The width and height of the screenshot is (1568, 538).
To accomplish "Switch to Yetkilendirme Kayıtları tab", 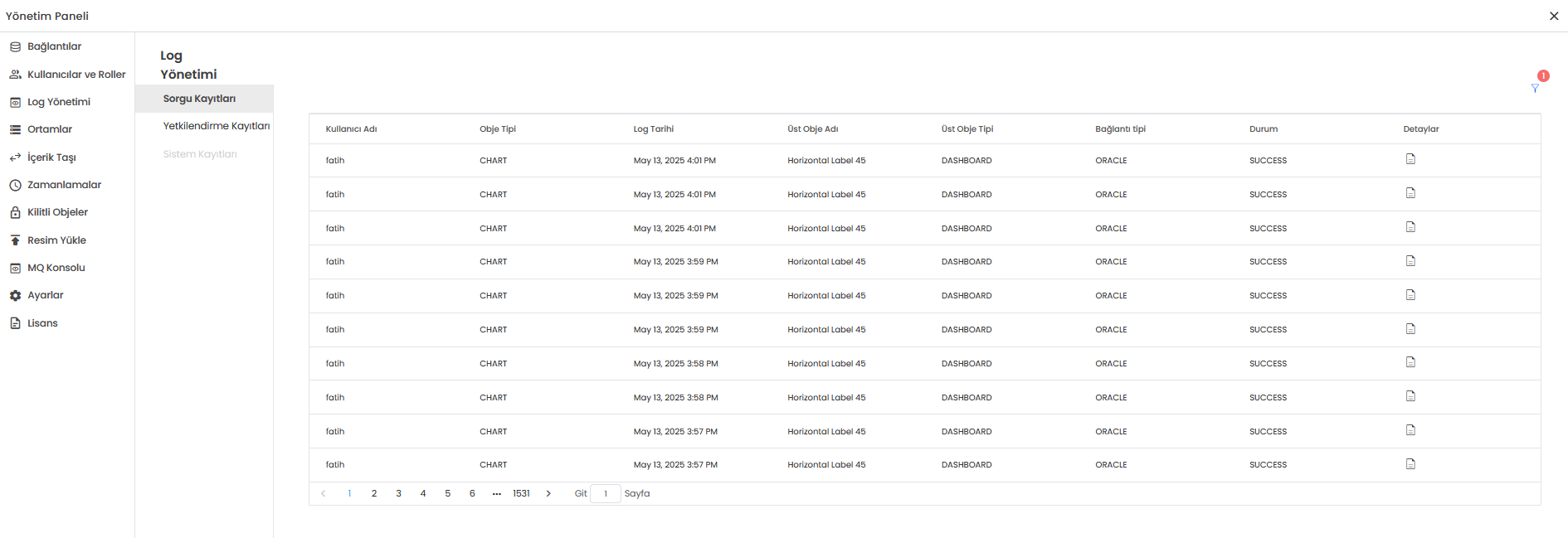I will 216,126.
